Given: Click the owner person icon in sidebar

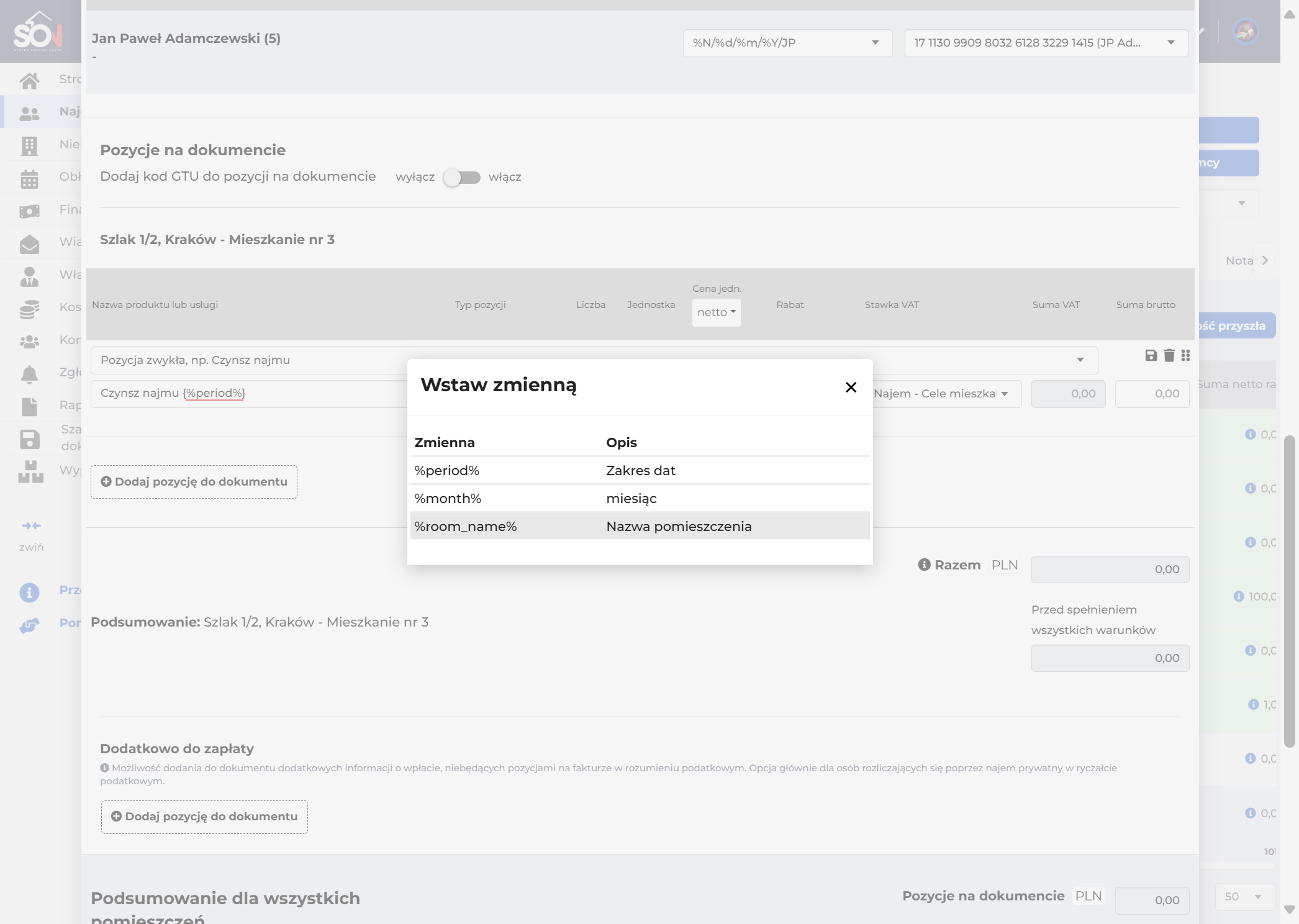Looking at the screenshot, I should click(x=29, y=276).
